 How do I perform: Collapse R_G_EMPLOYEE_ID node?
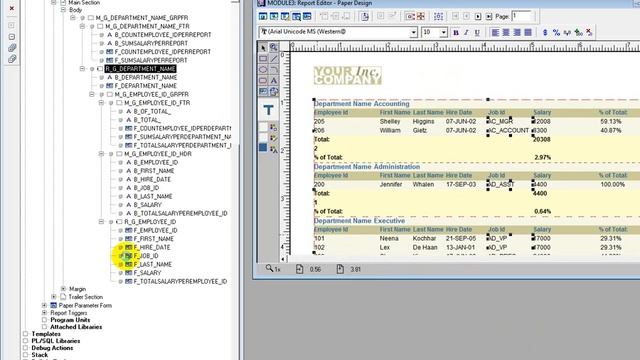tap(101, 222)
